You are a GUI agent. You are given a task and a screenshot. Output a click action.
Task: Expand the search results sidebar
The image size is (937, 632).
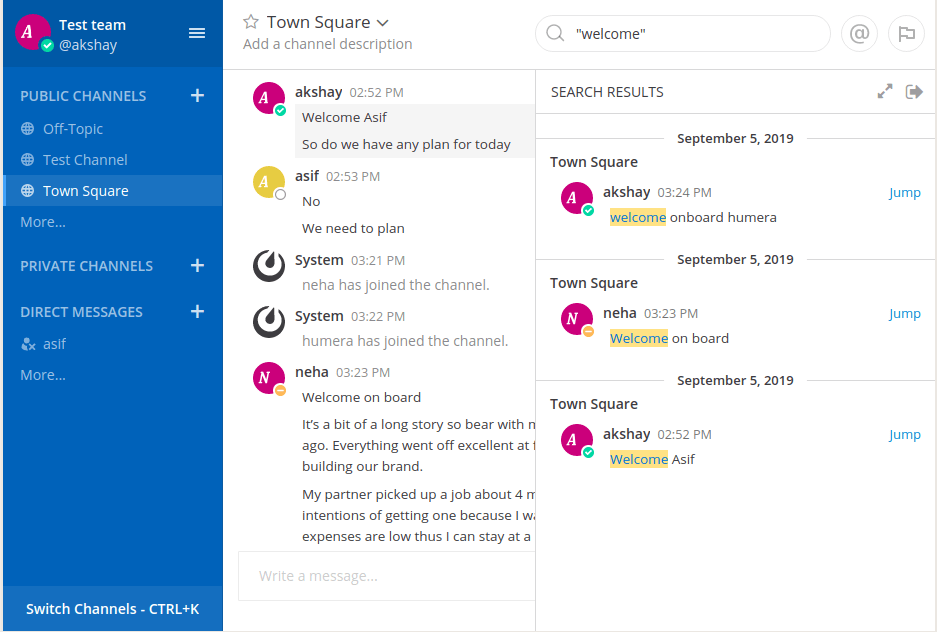tap(885, 92)
